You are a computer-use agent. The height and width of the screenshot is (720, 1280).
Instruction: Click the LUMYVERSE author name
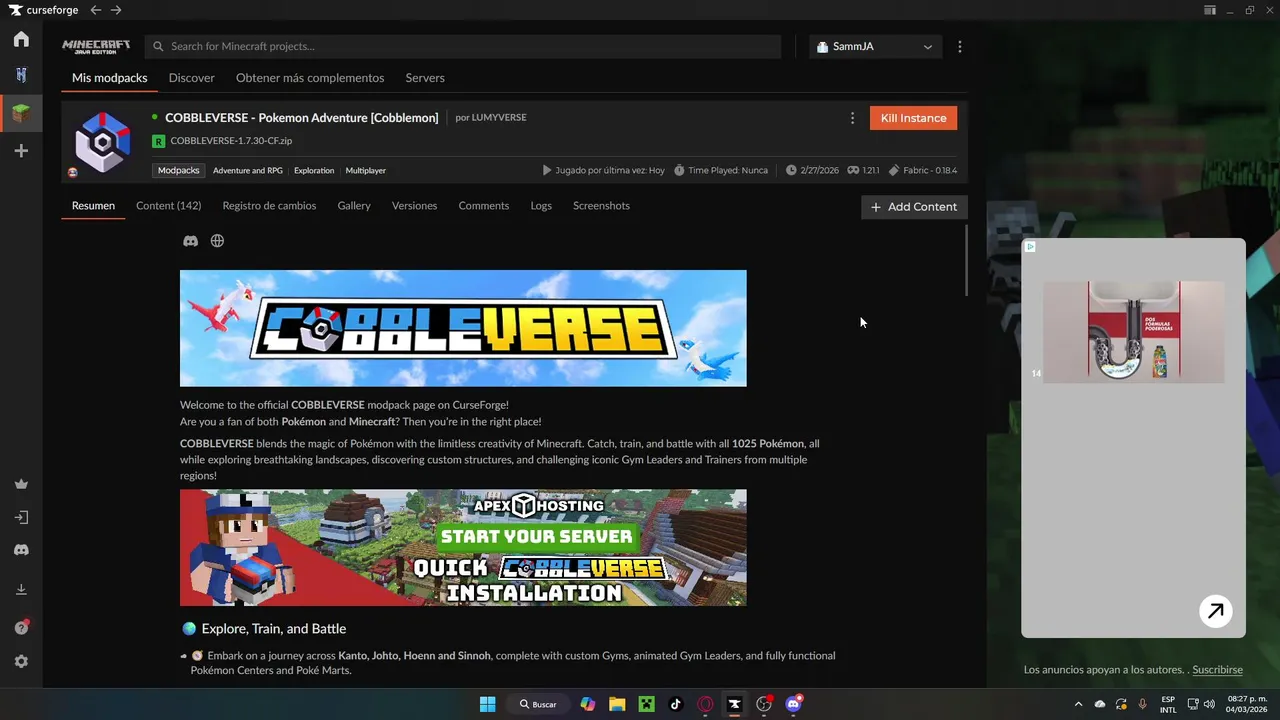[498, 118]
